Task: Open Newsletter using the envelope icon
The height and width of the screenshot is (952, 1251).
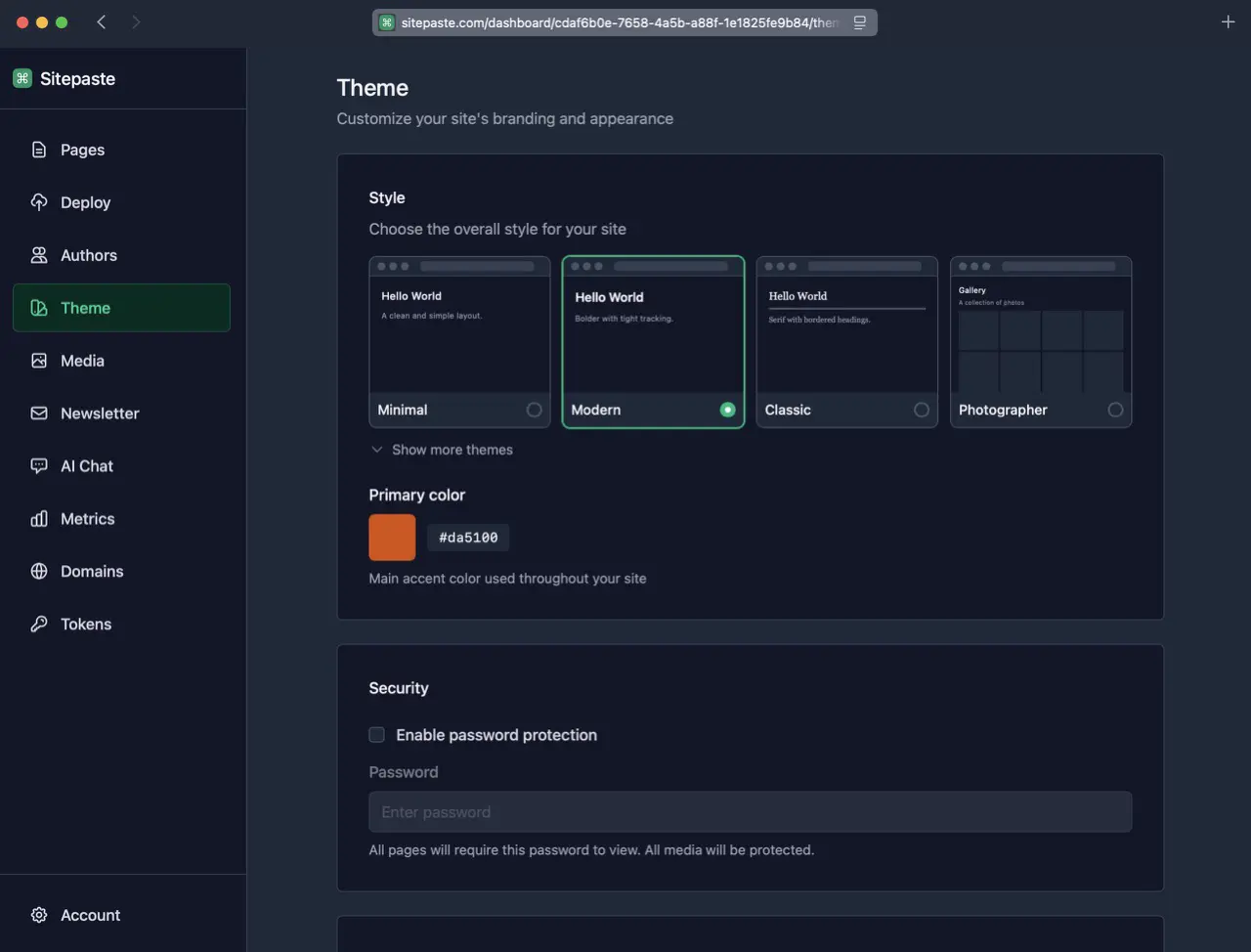Action: click(39, 413)
